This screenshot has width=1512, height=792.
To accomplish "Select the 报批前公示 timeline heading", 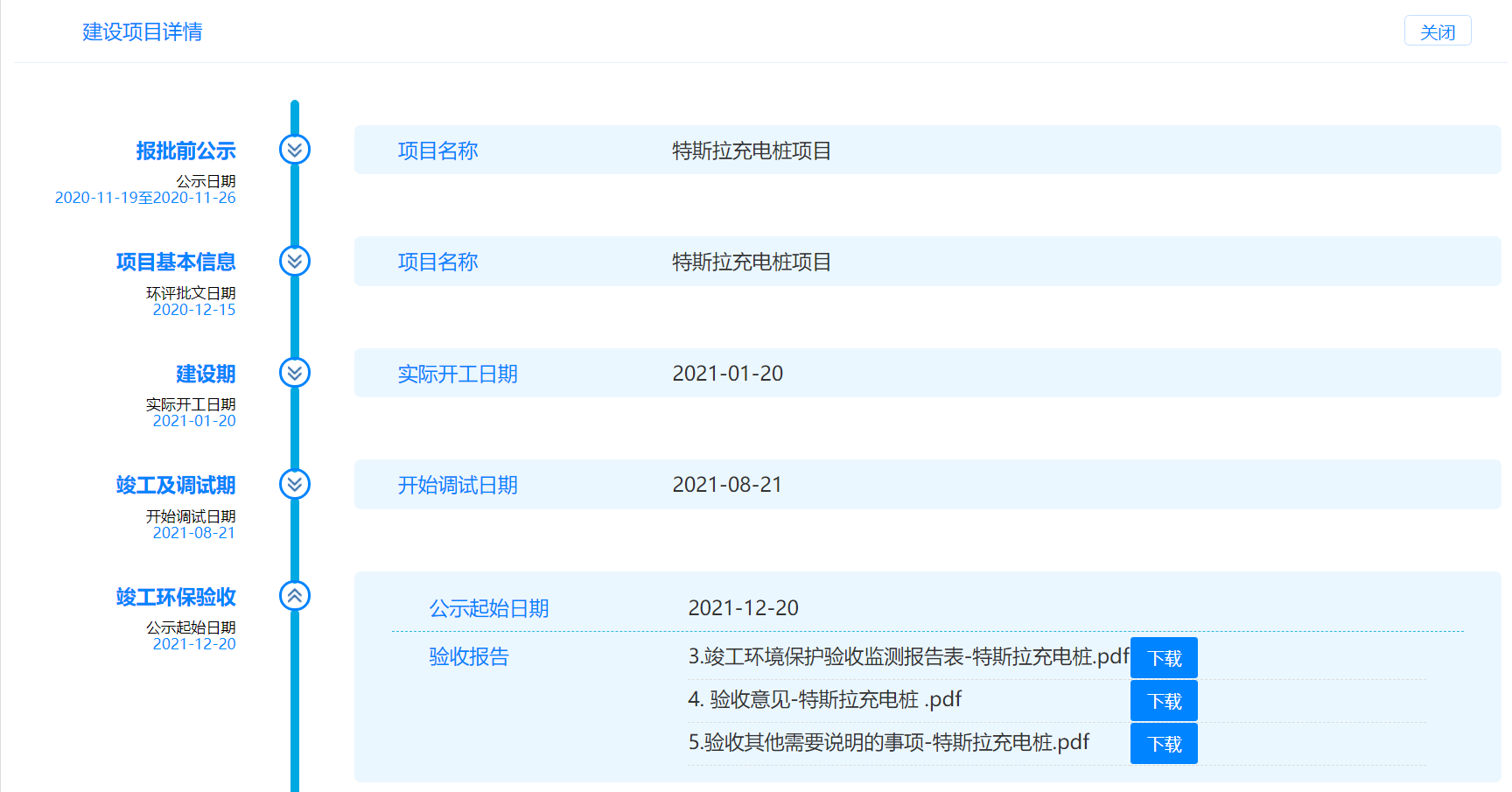I will click(185, 151).
